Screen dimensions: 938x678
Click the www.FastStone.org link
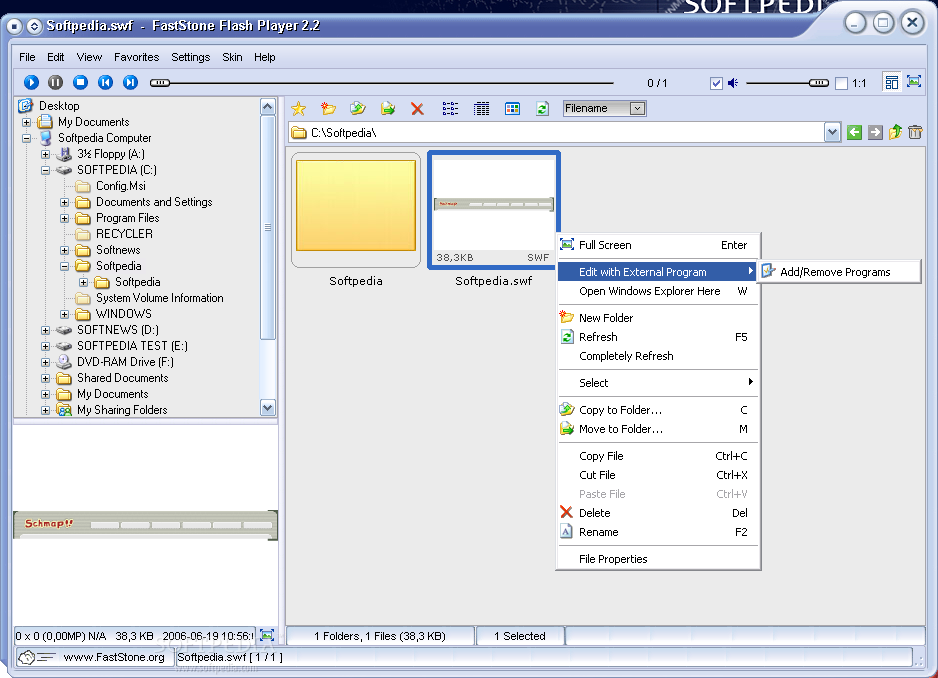[x=113, y=657]
